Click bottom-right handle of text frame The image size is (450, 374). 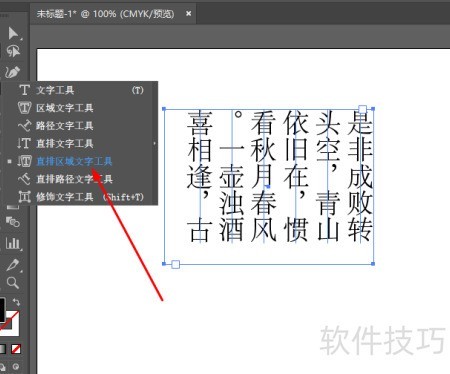(373, 264)
